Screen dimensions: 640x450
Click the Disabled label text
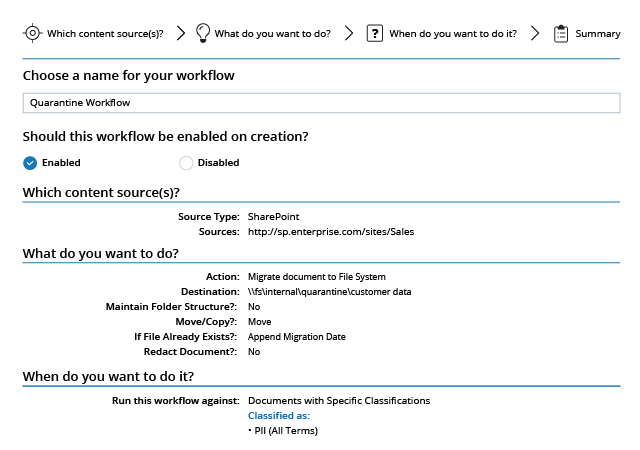coord(218,163)
